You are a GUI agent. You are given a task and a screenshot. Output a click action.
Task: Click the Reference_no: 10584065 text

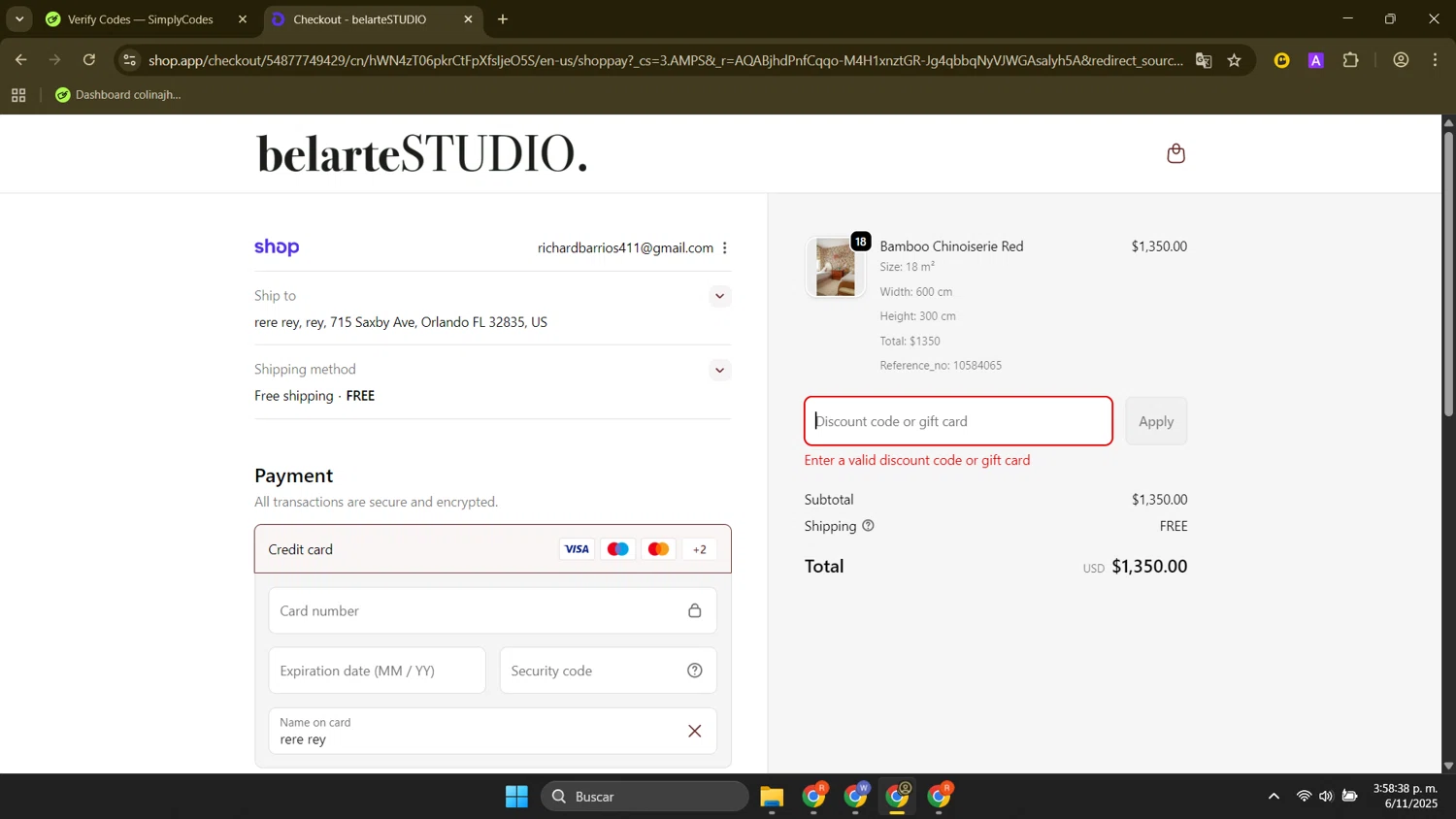tap(941, 366)
